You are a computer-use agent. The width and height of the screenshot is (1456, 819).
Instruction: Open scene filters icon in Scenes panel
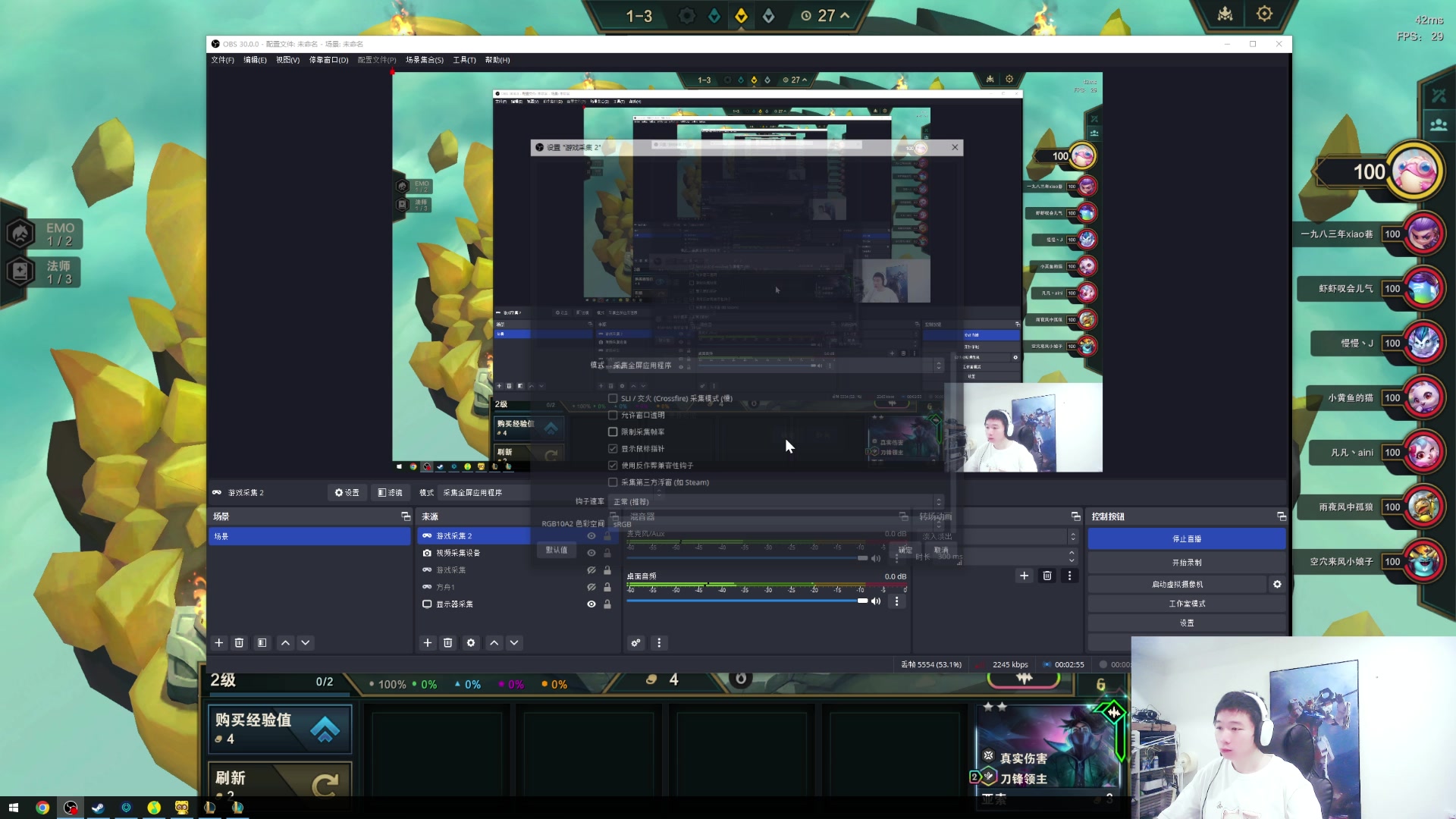262,643
